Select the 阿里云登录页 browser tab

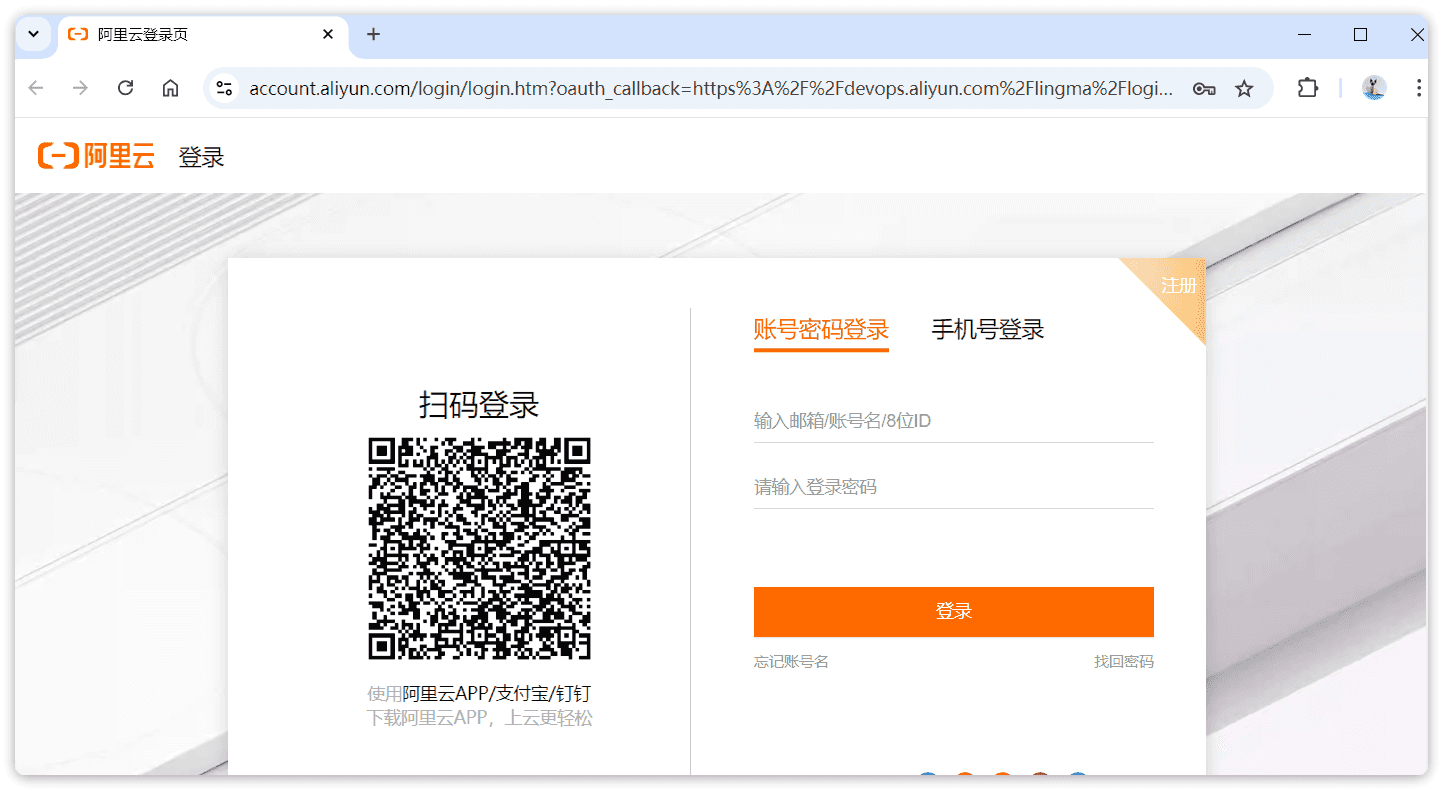tap(203, 34)
